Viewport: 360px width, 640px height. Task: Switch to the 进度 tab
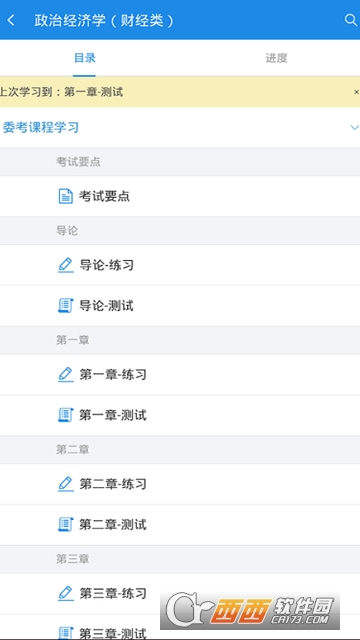(276, 58)
